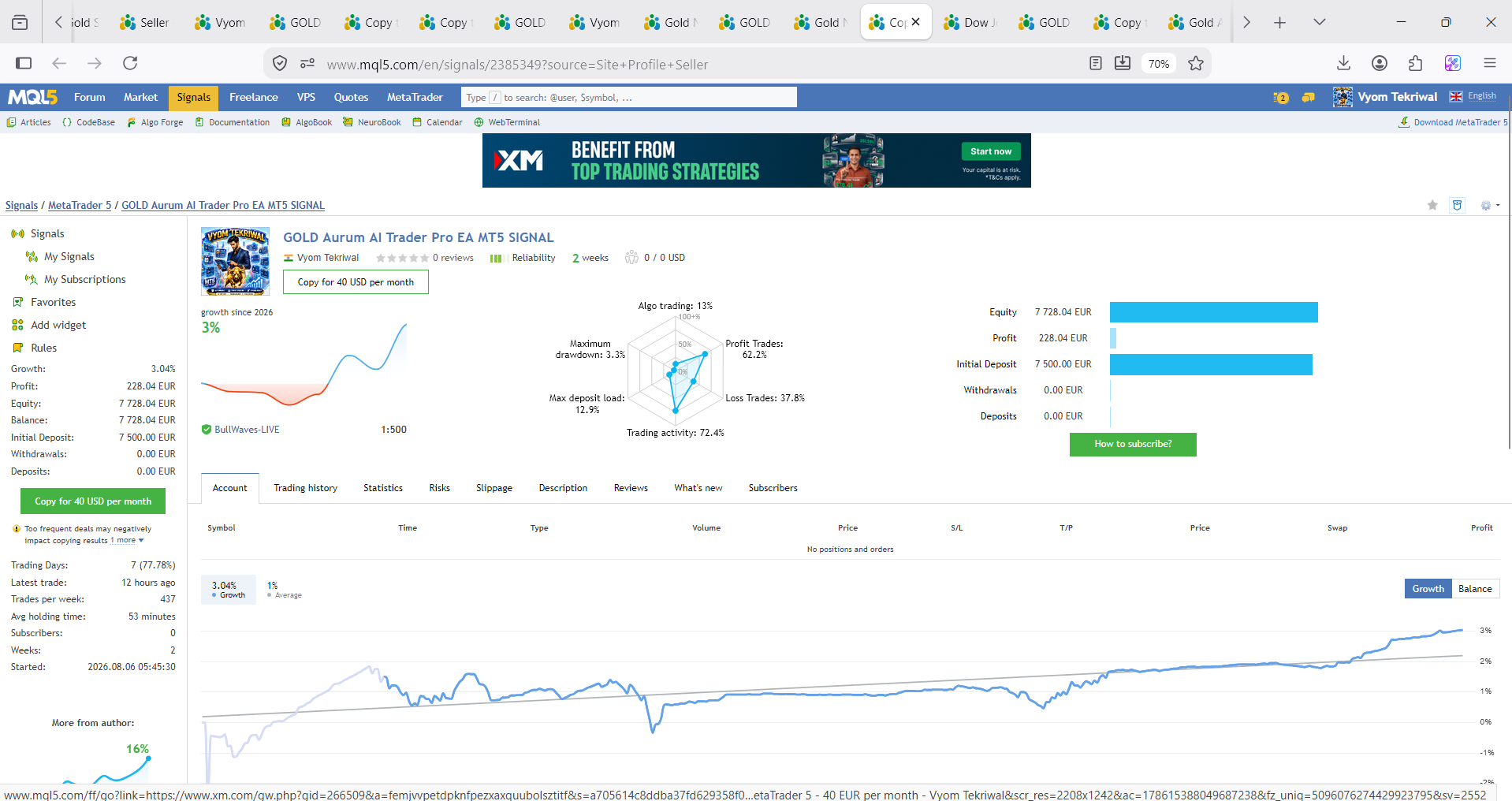Open Freelance in the MQL5 menu

click(254, 97)
